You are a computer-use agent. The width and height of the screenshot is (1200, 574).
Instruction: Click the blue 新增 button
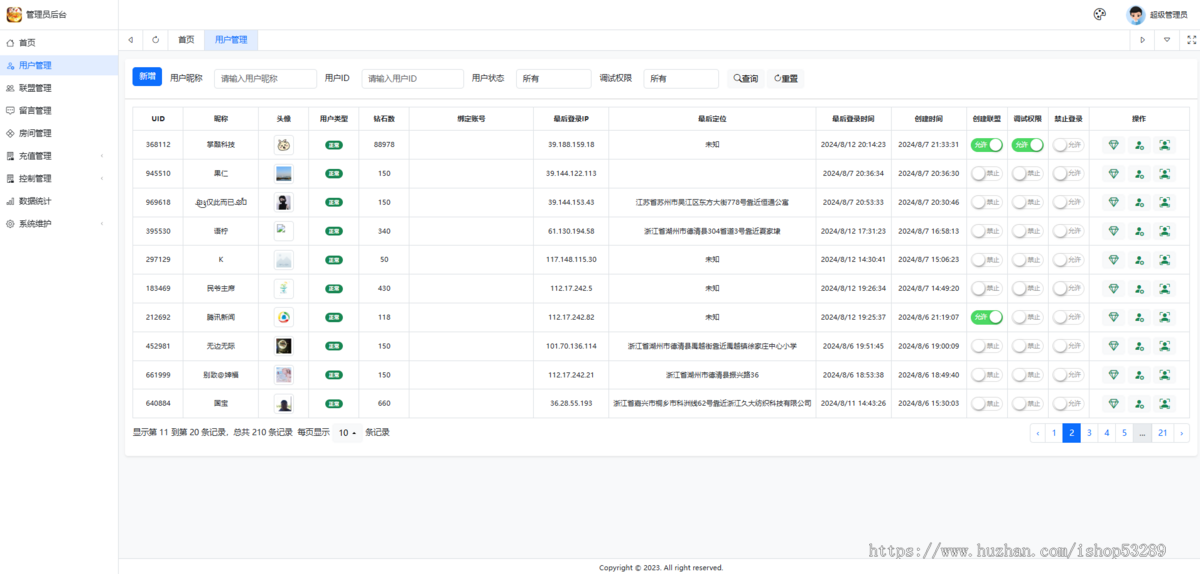(147, 77)
